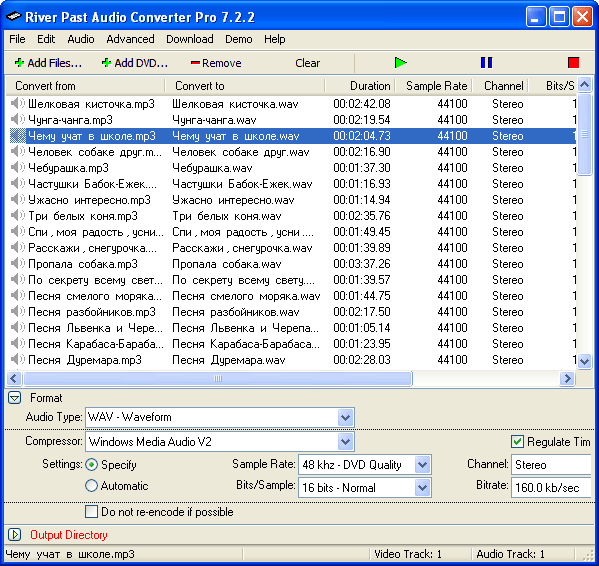599x566 pixels.
Task: Click the speaker icon of Пропала собака.mp3
Action: (18, 264)
